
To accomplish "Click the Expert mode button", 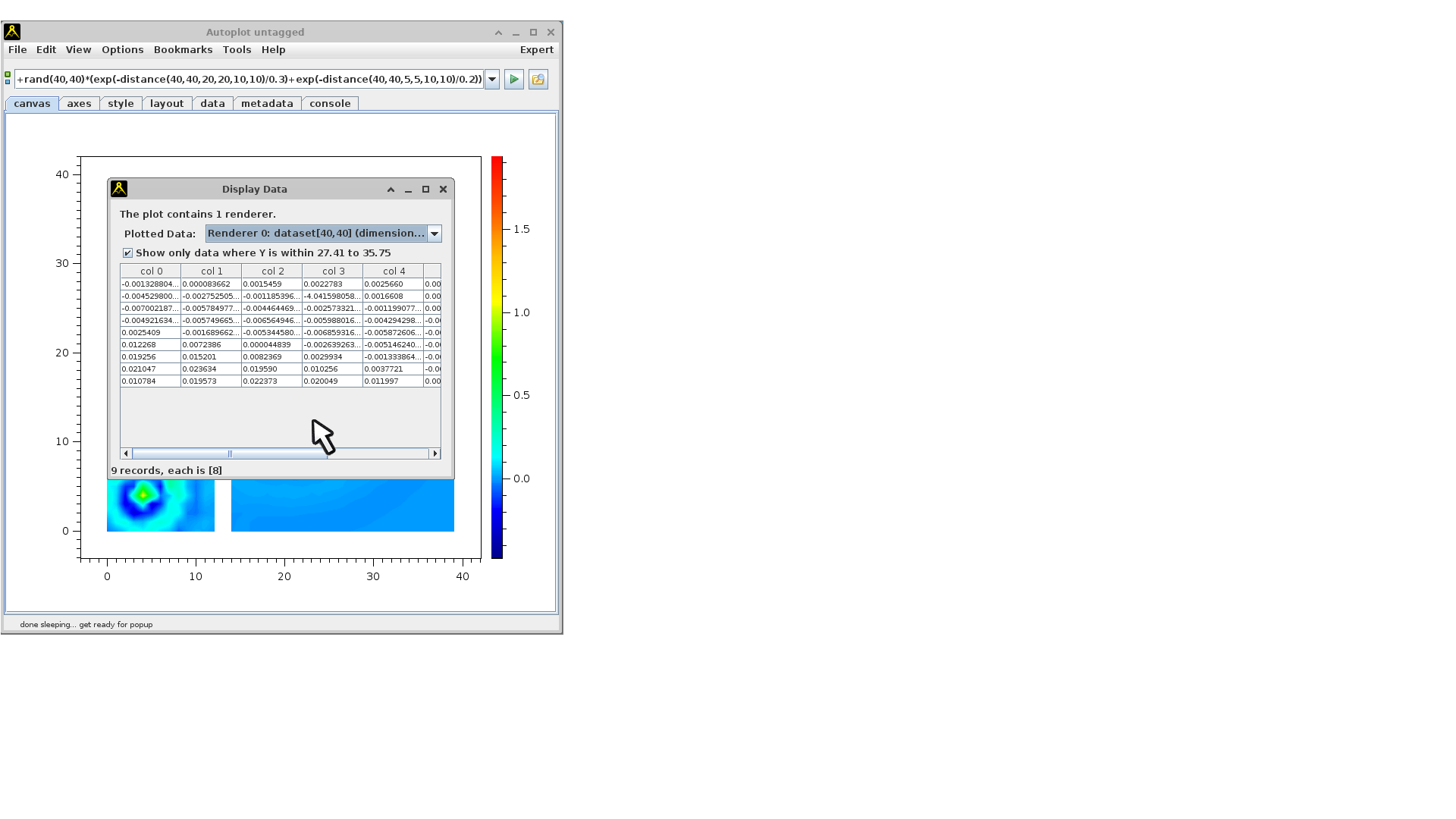I will [x=536, y=49].
